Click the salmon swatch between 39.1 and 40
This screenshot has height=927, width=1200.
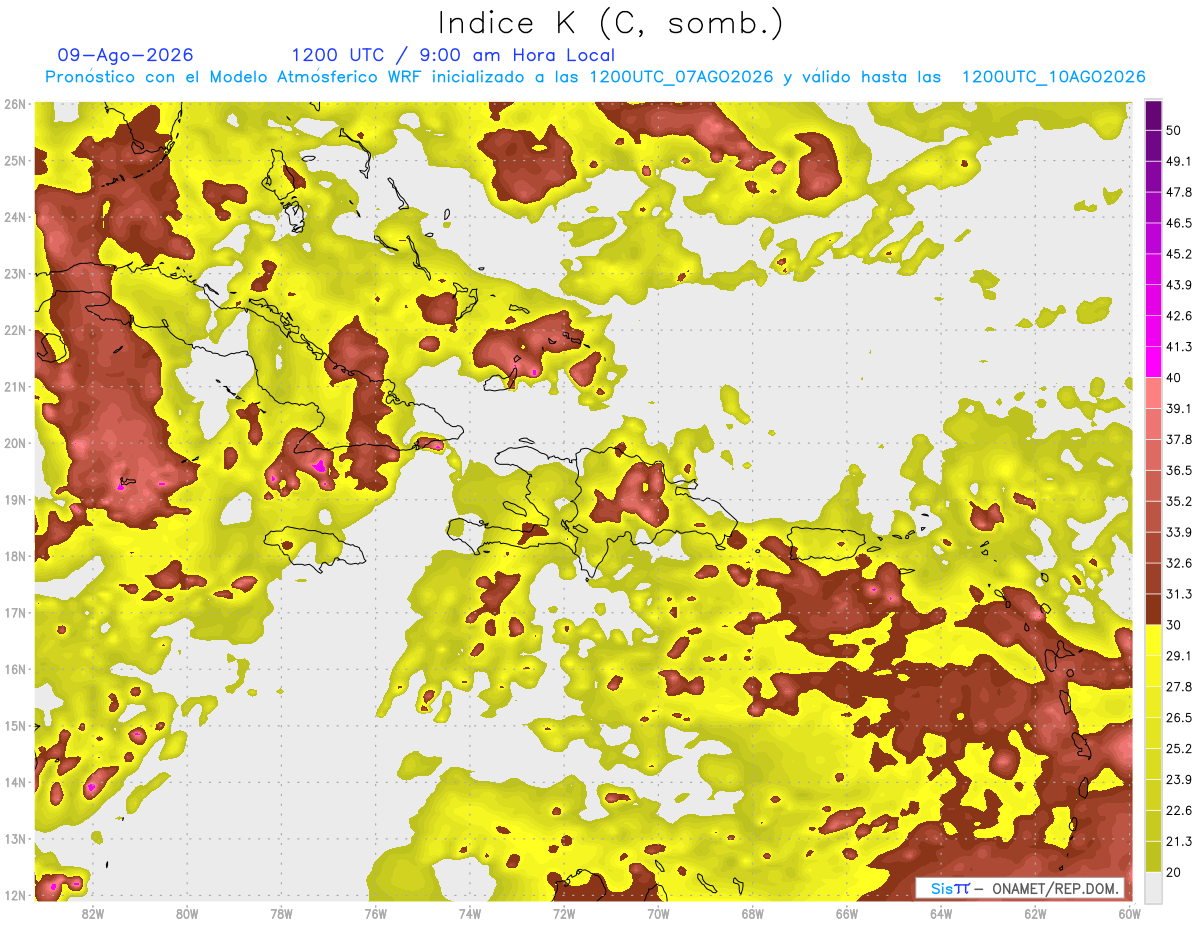tap(1153, 392)
